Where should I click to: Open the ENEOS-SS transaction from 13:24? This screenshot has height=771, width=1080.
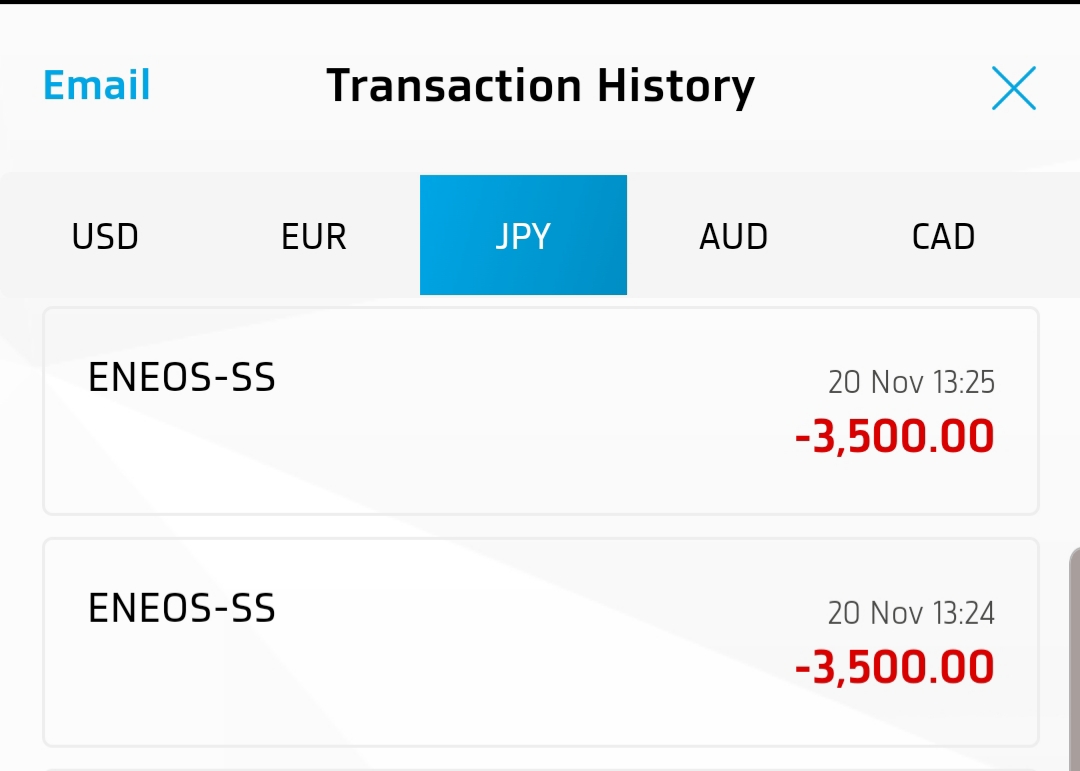pos(541,642)
